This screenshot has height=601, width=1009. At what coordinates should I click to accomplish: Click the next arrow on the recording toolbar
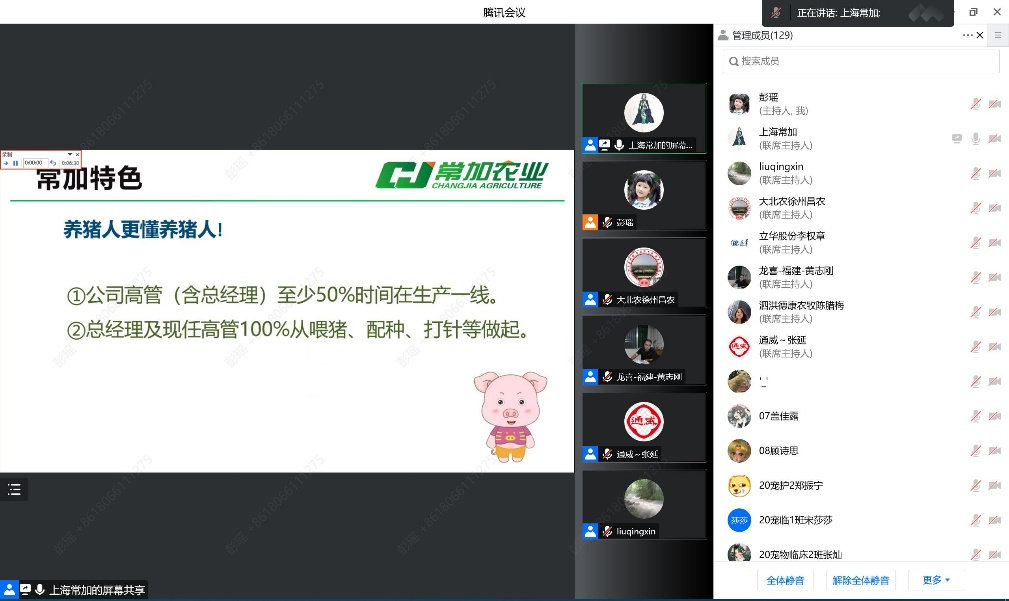[6, 162]
